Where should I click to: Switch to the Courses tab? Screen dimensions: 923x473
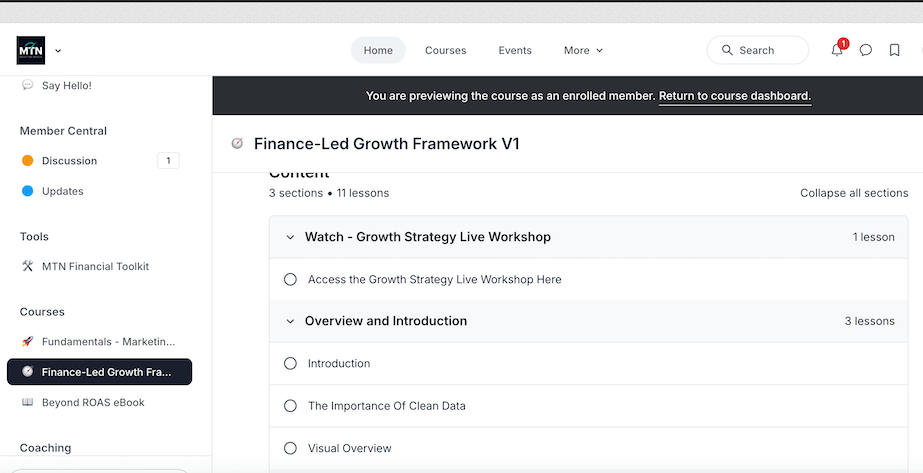[x=445, y=50]
